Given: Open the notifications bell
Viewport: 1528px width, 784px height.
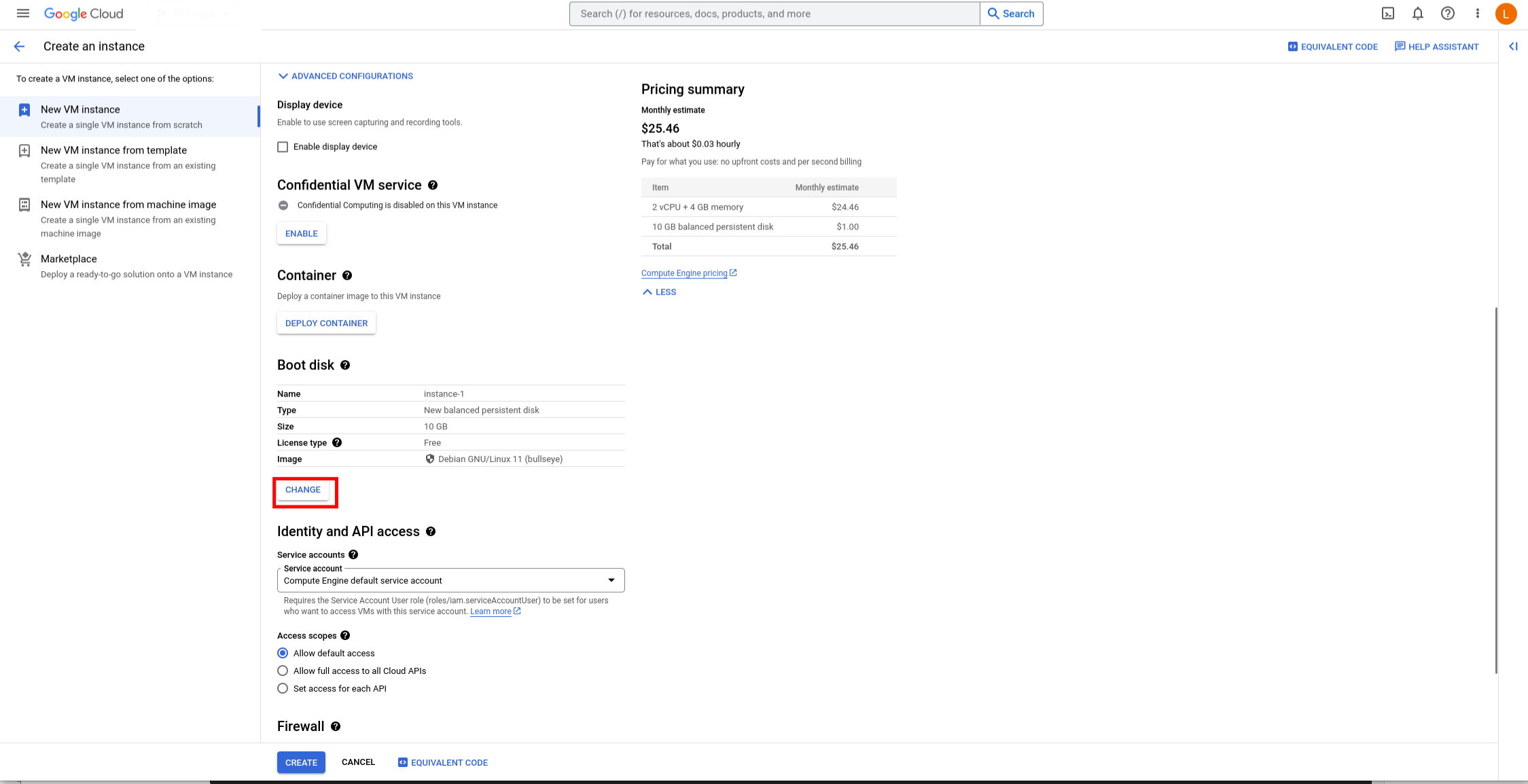Looking at the screenshot, I should tap(1418, 14).
